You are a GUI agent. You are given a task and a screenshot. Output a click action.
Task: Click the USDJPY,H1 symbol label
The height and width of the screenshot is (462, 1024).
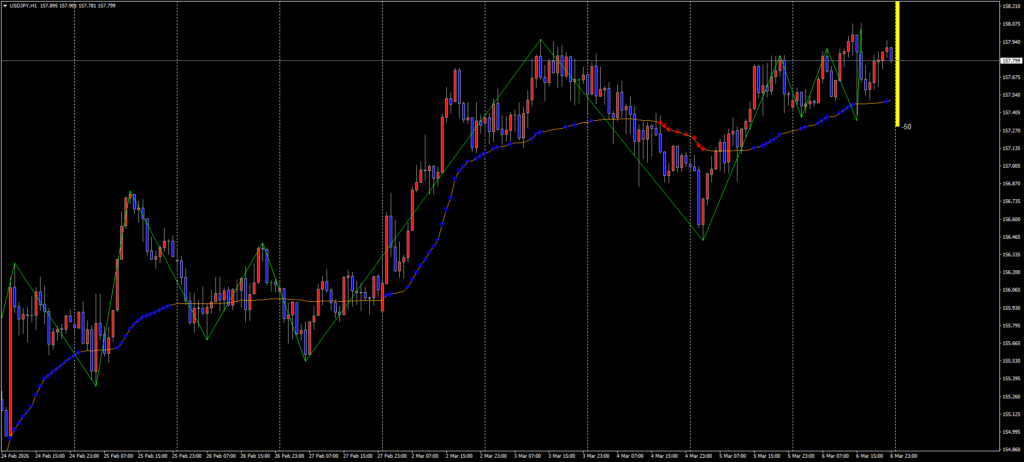[x=22, y=5]
